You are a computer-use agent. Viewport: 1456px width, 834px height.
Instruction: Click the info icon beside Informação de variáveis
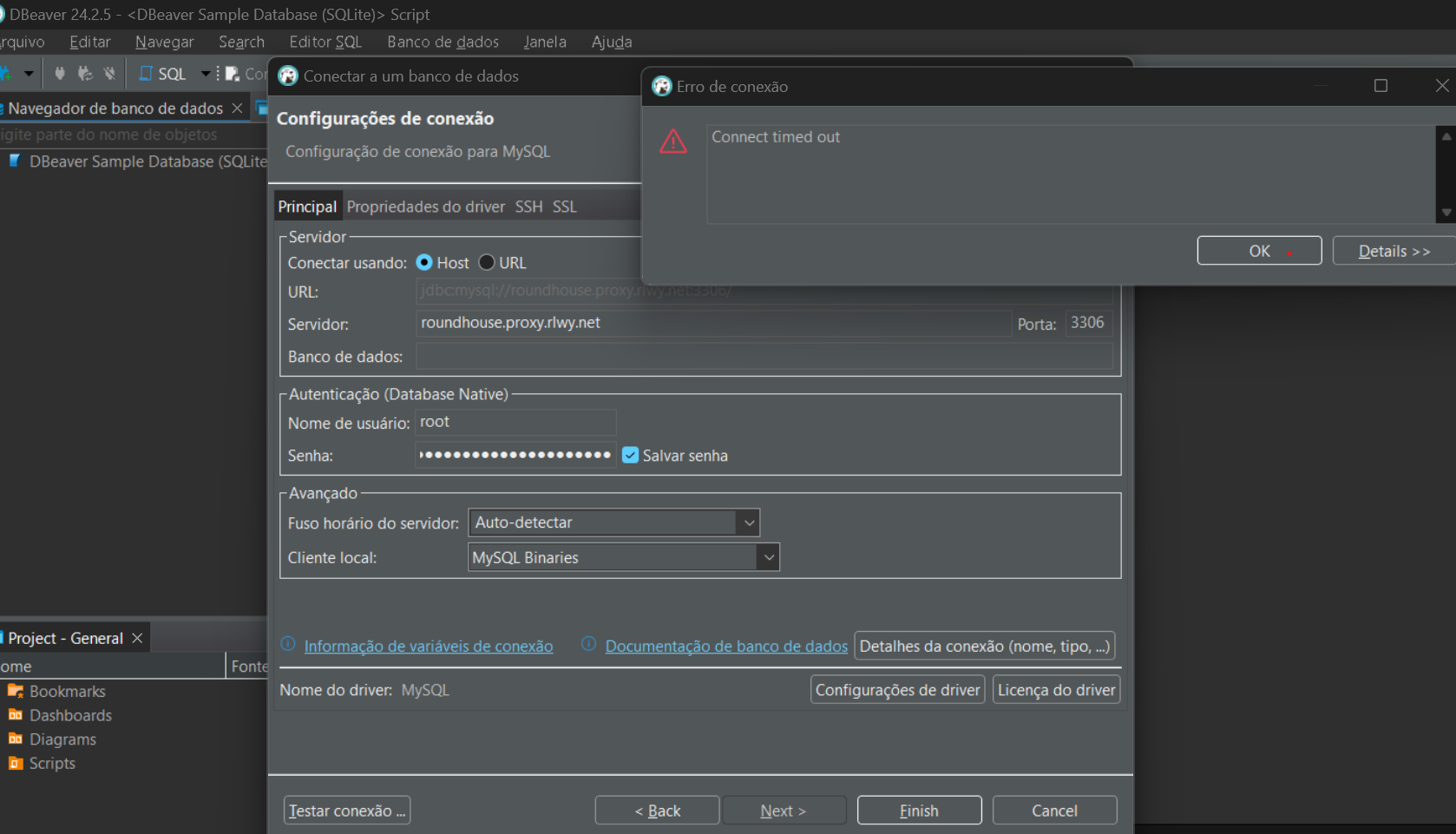pos(288,644)
